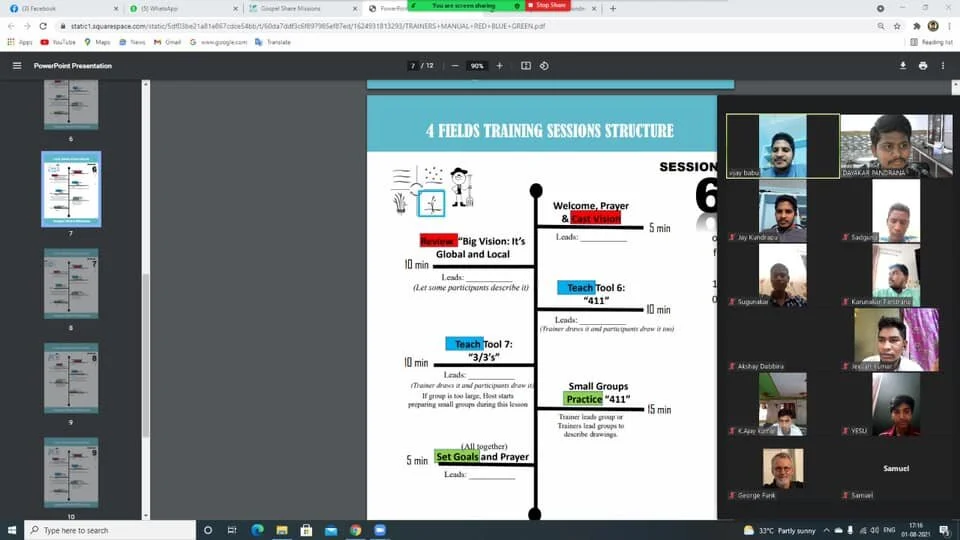Open File Explorer from taskbar
Screen dimensions: 960x540
point(282,530)
